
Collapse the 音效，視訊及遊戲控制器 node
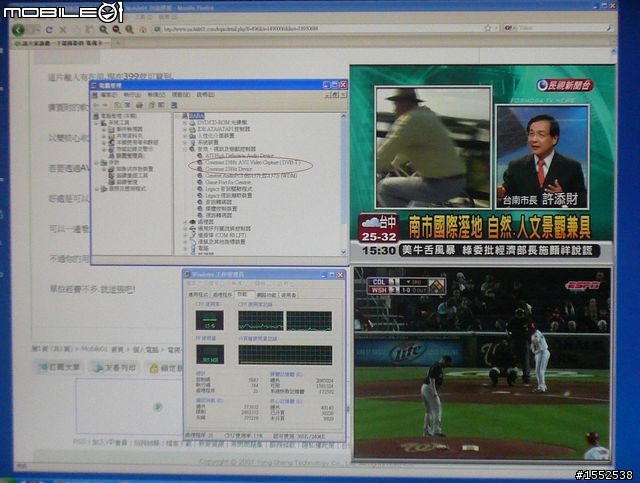point(184,149)
